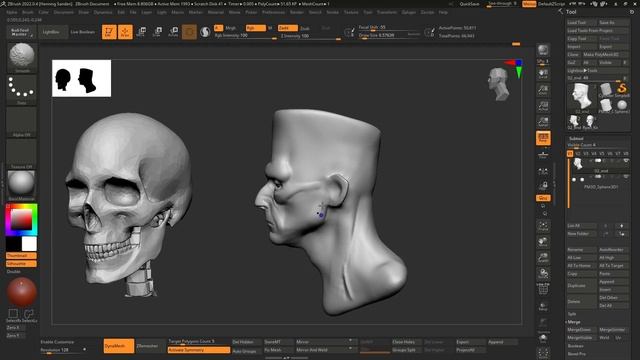Toggle the Floor grid button
640x360 pixels.
tap(543, 154)
